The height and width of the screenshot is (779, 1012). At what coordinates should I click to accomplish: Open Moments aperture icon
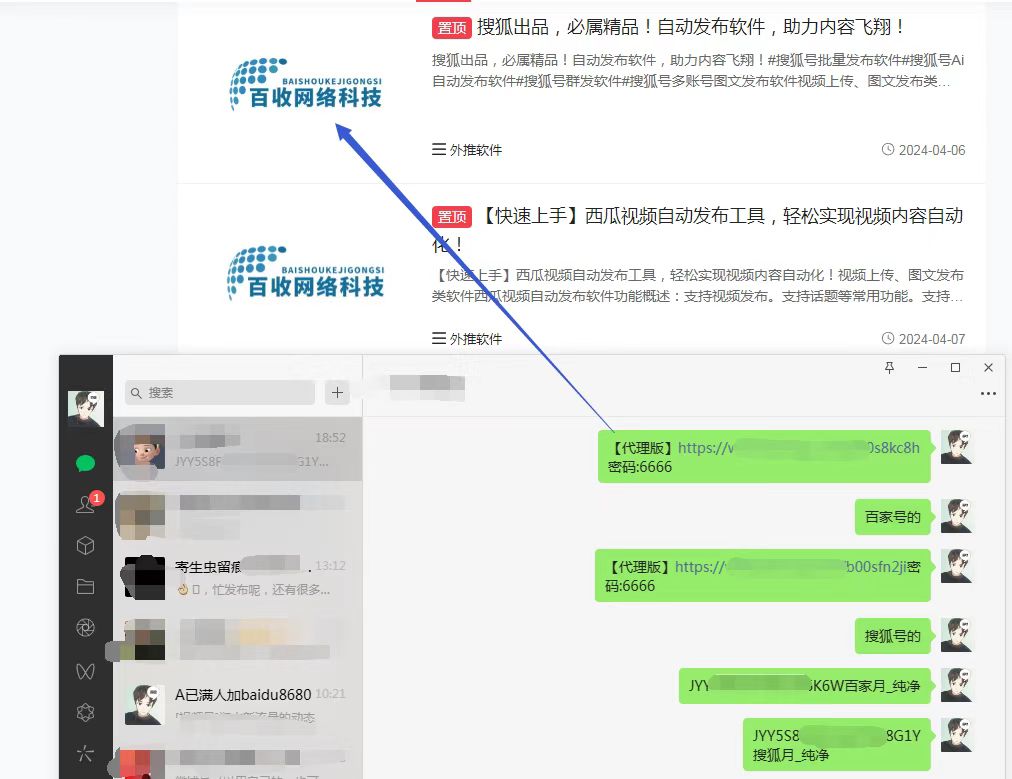click(85, 627)
